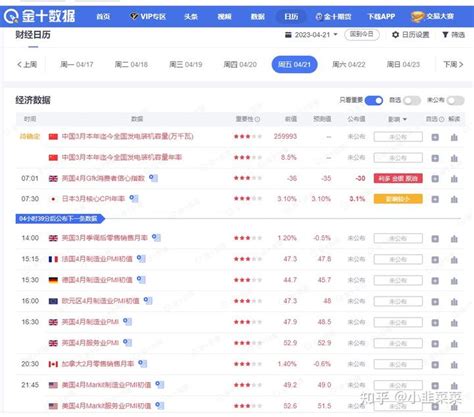The width and height of the screenshot is (474, 417).
Task: Select the 周一 04/17 day tab
Action: coord(77,64)
